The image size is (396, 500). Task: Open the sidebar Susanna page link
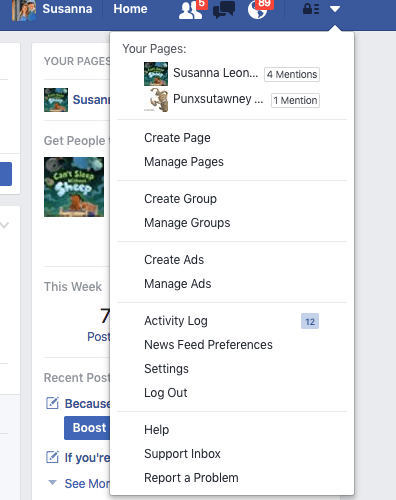[91, 99]
